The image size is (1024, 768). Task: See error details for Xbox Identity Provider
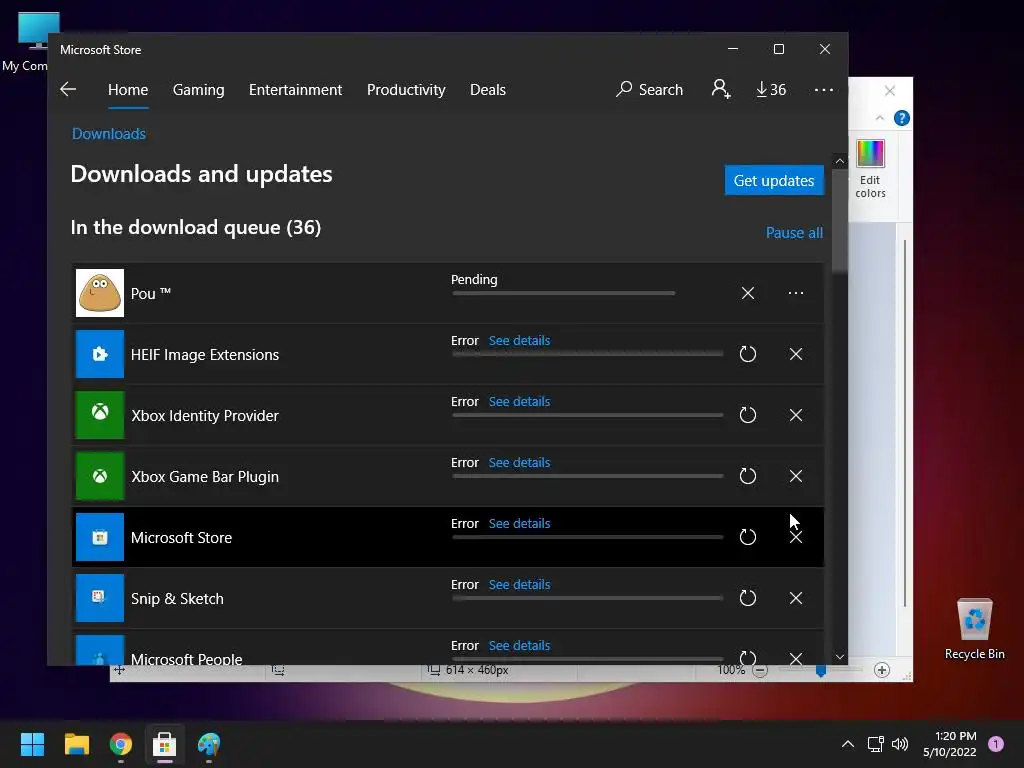[x=519, y=401]
